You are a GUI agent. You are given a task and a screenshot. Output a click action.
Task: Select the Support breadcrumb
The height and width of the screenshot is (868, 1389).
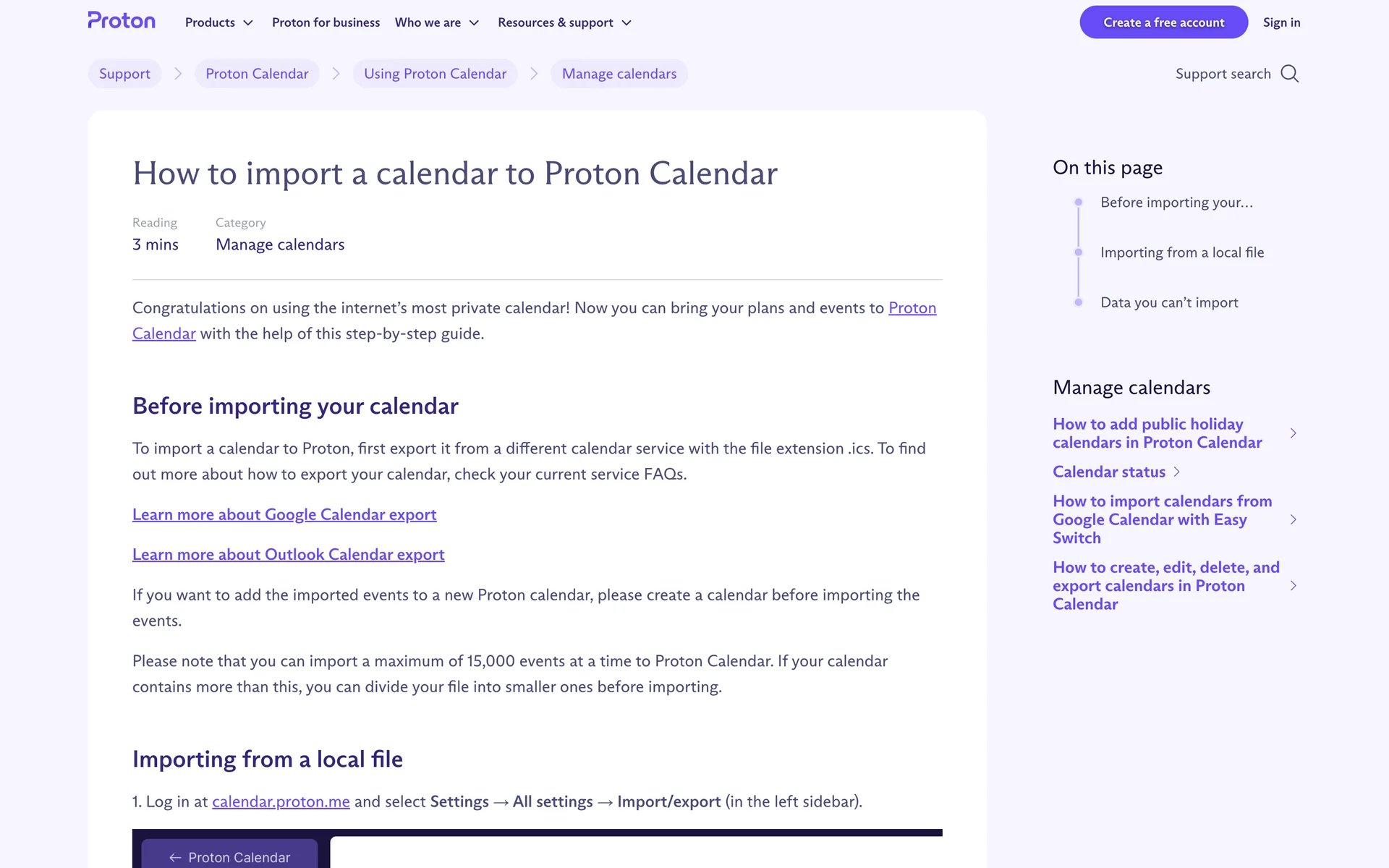[x=124, y=74]
